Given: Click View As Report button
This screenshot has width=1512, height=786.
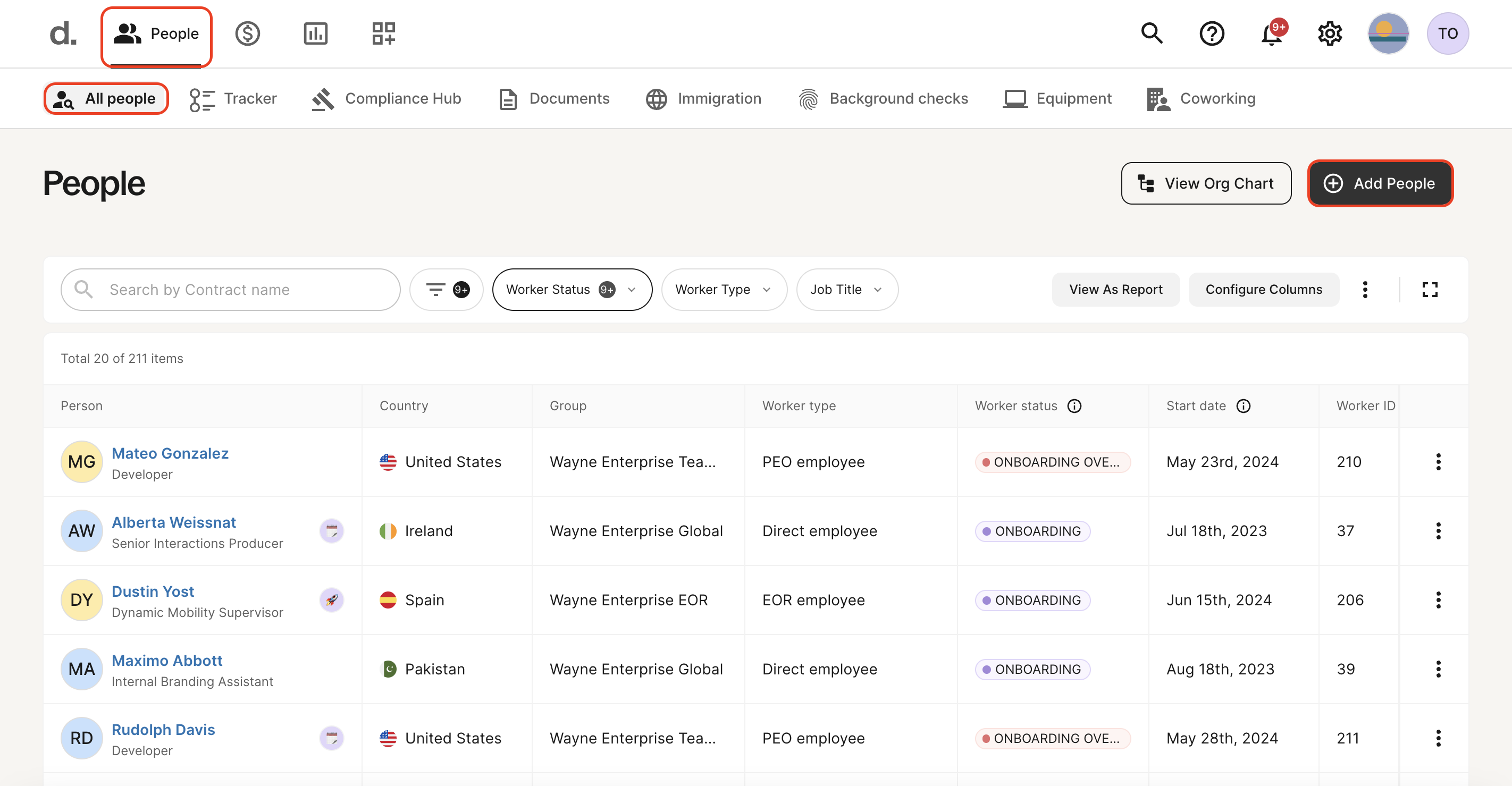Looking at the screenshot, I should [x=1116, y=290].
